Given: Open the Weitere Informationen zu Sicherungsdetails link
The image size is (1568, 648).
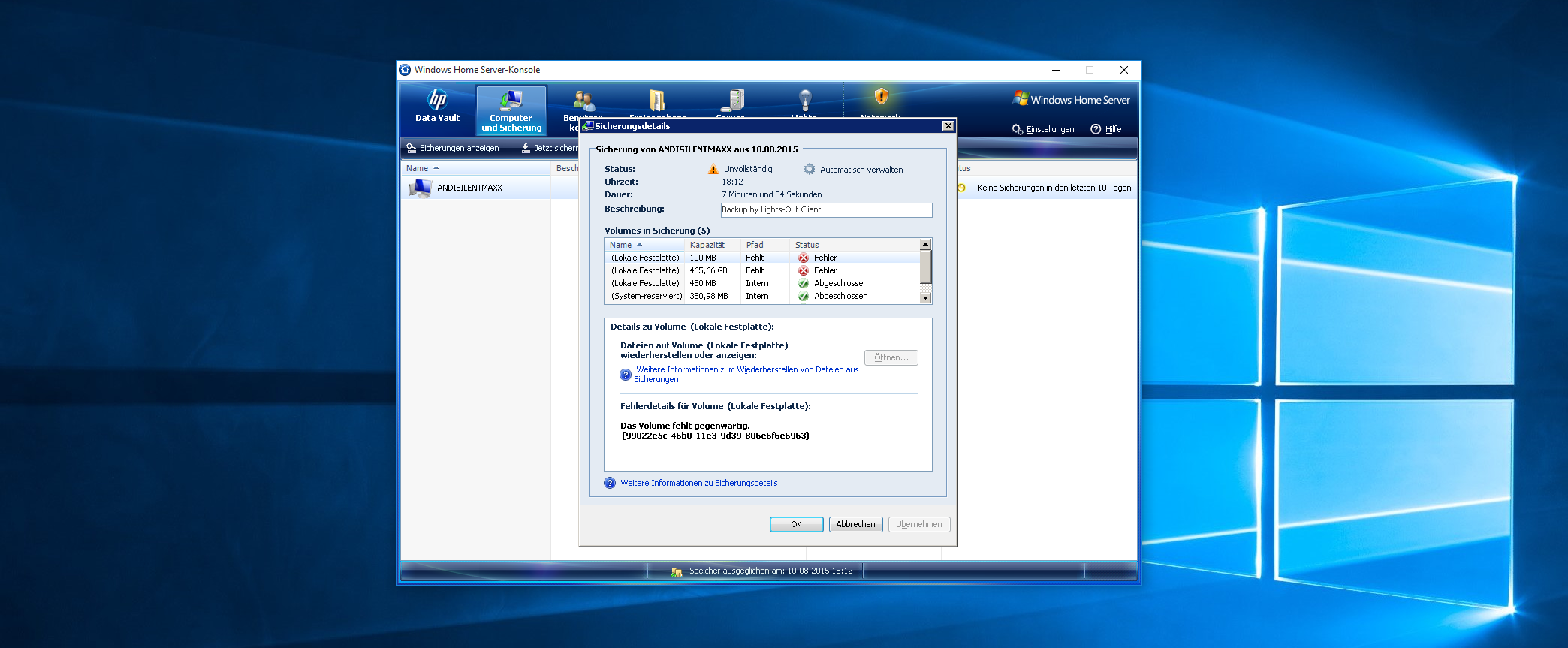Looking at the screenshot, I should [699, 484].
